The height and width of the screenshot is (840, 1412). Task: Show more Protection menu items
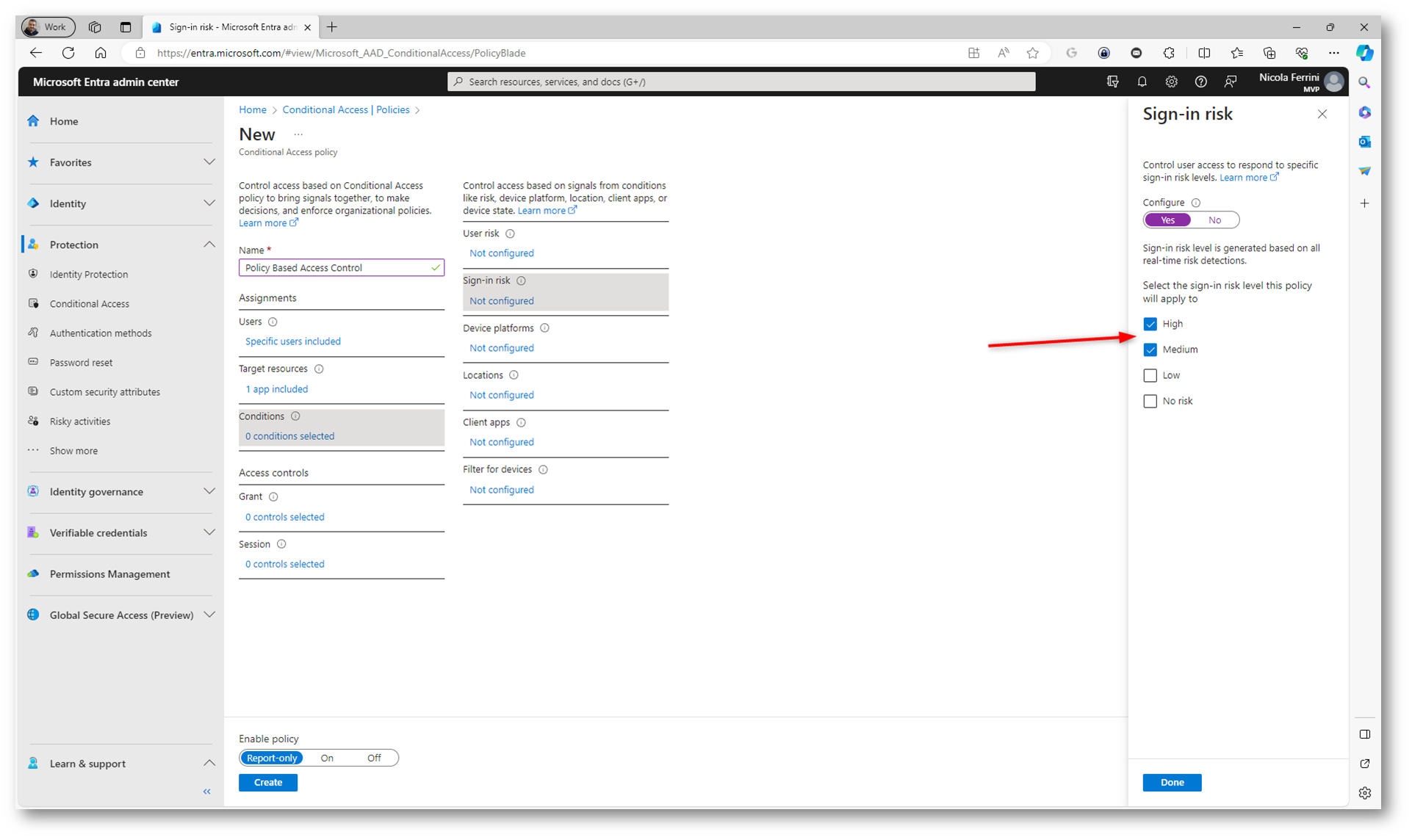(73, 451)
